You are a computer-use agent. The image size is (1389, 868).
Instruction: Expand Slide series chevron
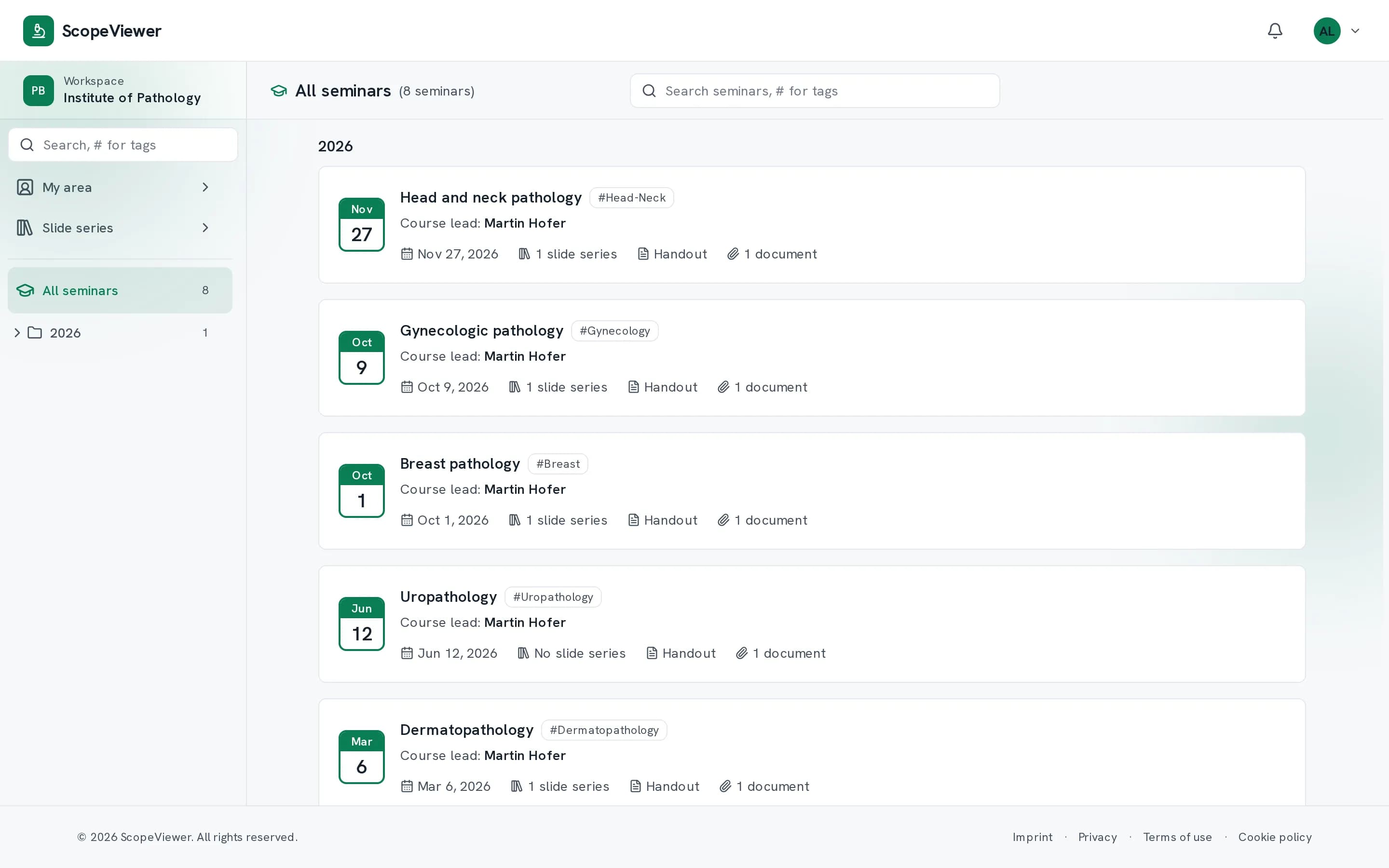pos(205,228)
